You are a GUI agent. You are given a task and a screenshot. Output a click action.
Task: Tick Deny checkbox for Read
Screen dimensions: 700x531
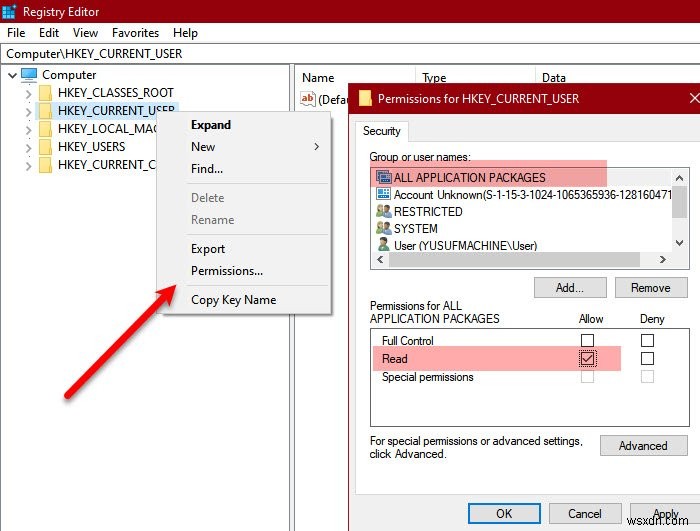(x=647, y=359)
